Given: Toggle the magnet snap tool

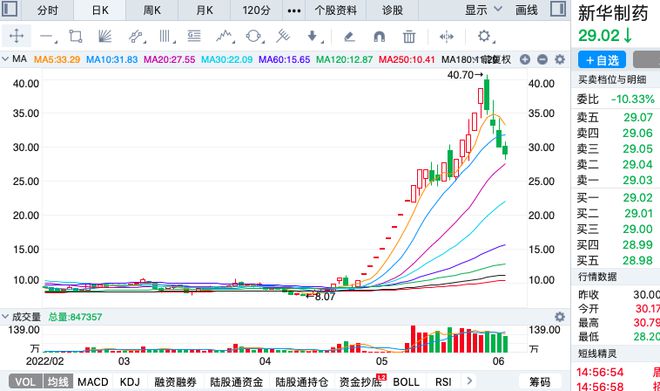Looking at the screenshot, I should [x=379, y=37].
